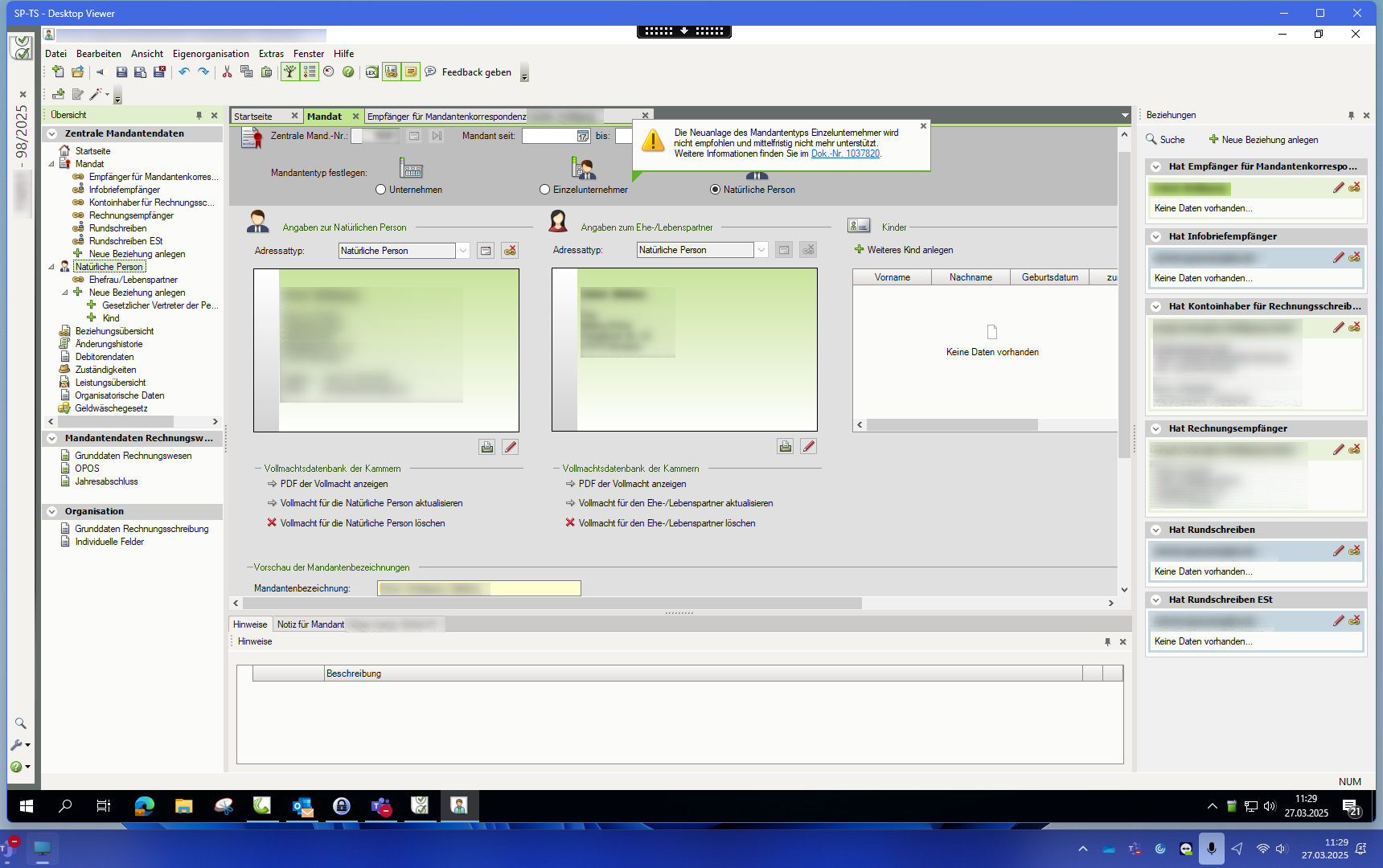This screenshot has width=1383, height=868.
Task: Edit the natural person address with pencil
Action: coord(511,447)
